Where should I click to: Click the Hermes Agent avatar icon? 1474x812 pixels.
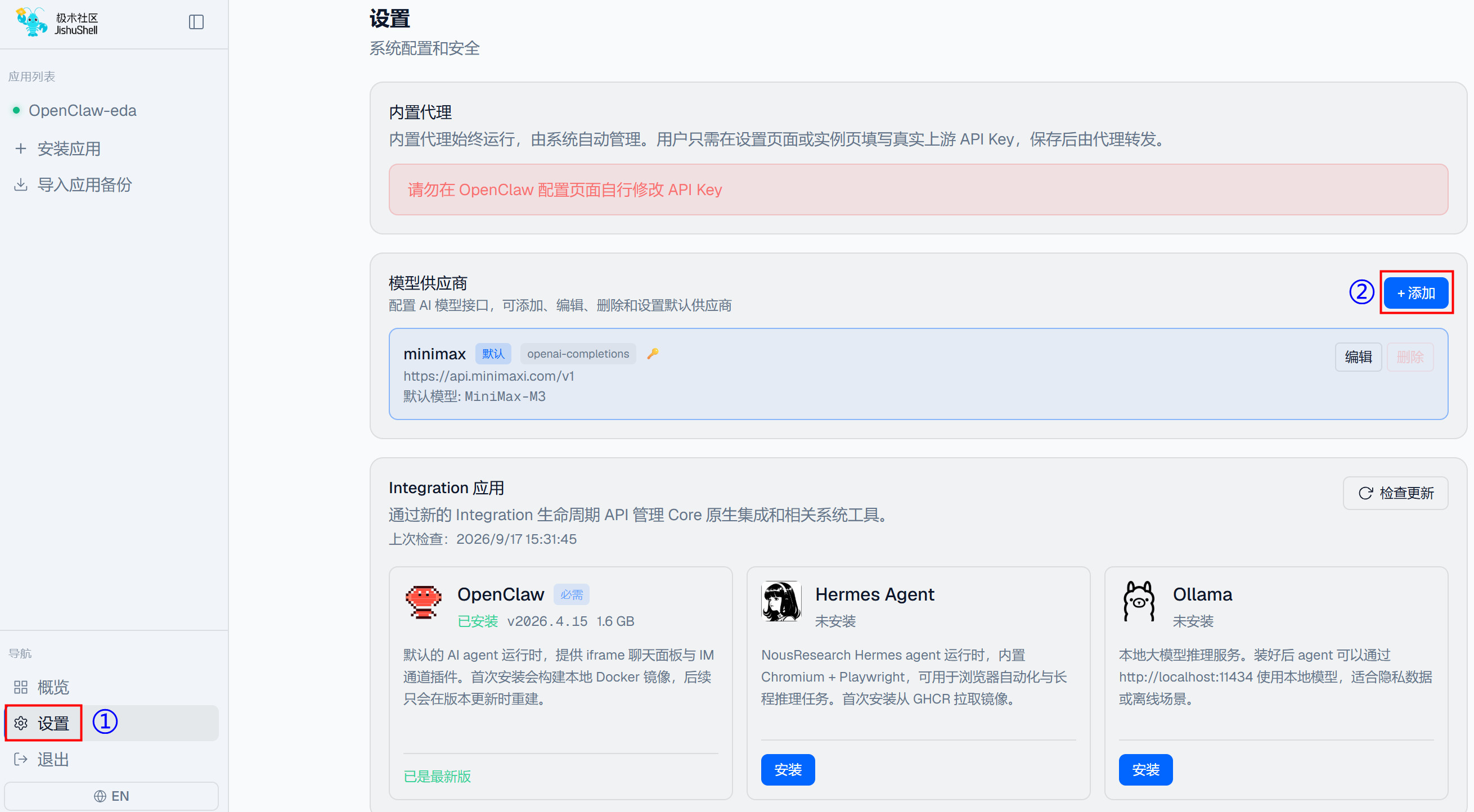click(781, 601)
